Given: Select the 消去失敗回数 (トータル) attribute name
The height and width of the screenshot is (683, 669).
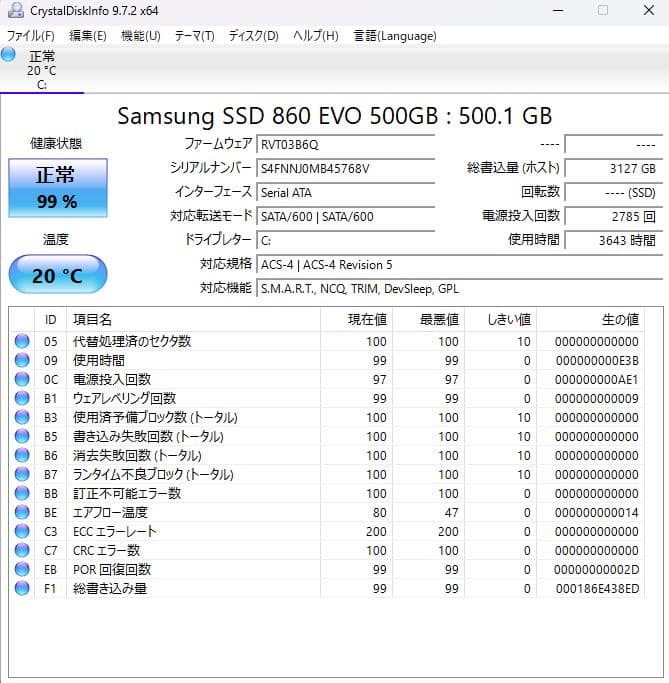Looking at the screenshot, I should click(x=137, y=455).
